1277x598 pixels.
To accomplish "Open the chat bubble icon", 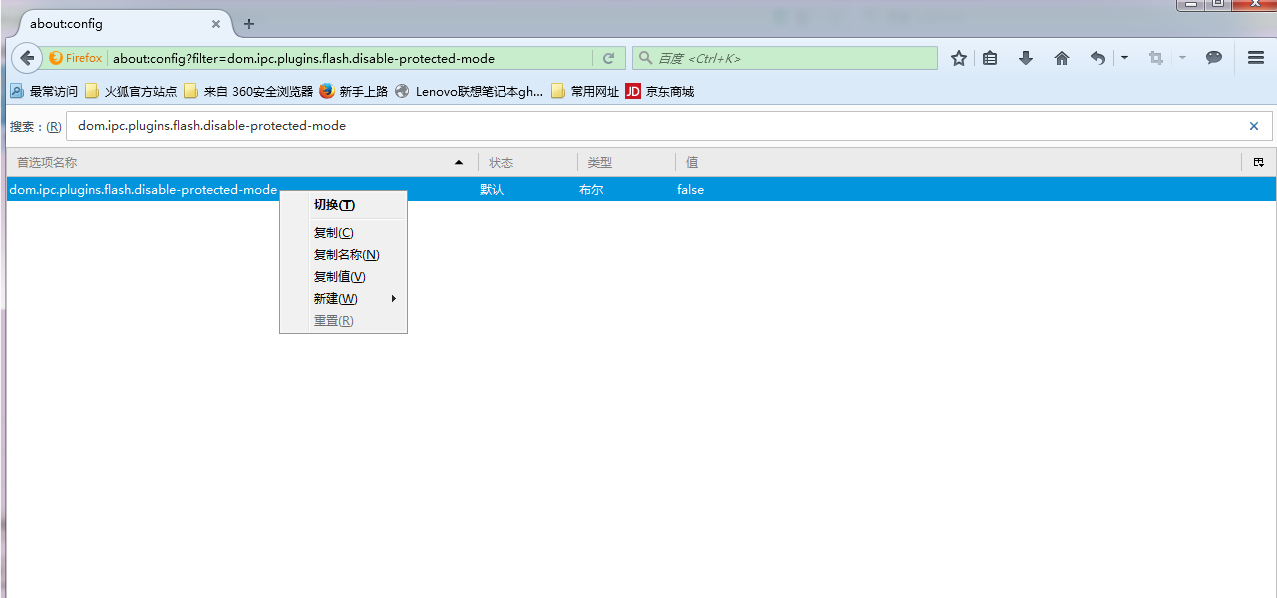I will (x=1214, y=58).
